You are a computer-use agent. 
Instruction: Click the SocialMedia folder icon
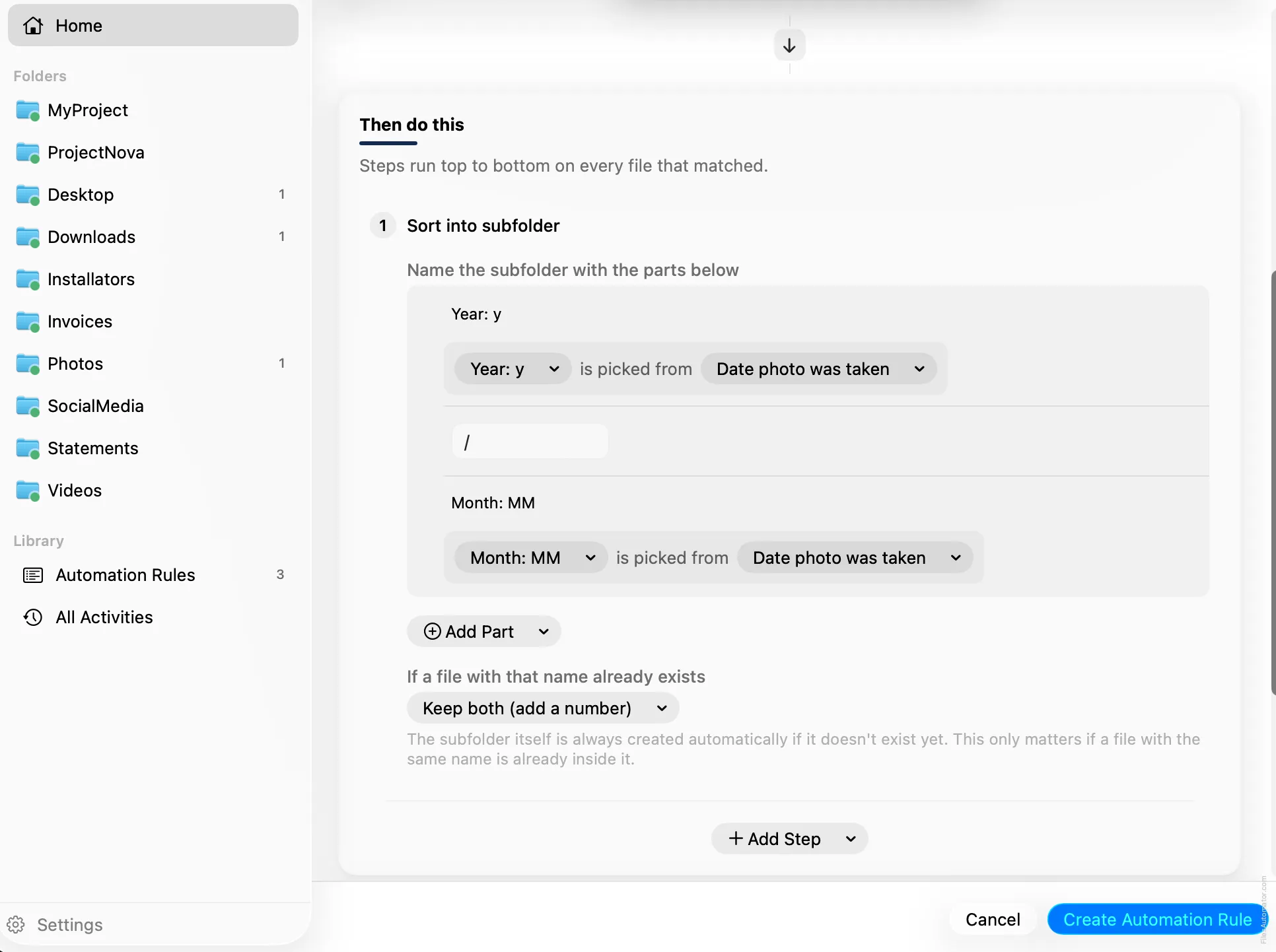(28, 406)
